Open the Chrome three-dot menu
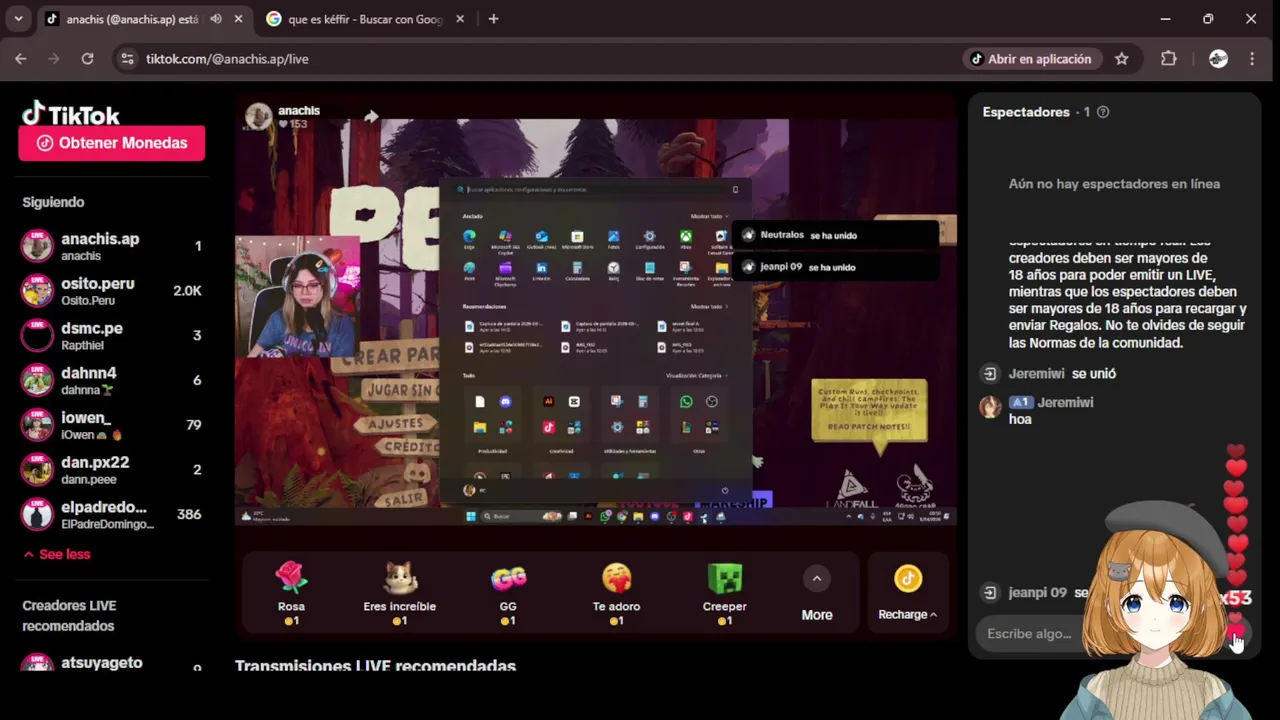The width and height of the screenshot is (1280, 720). 1252,59
